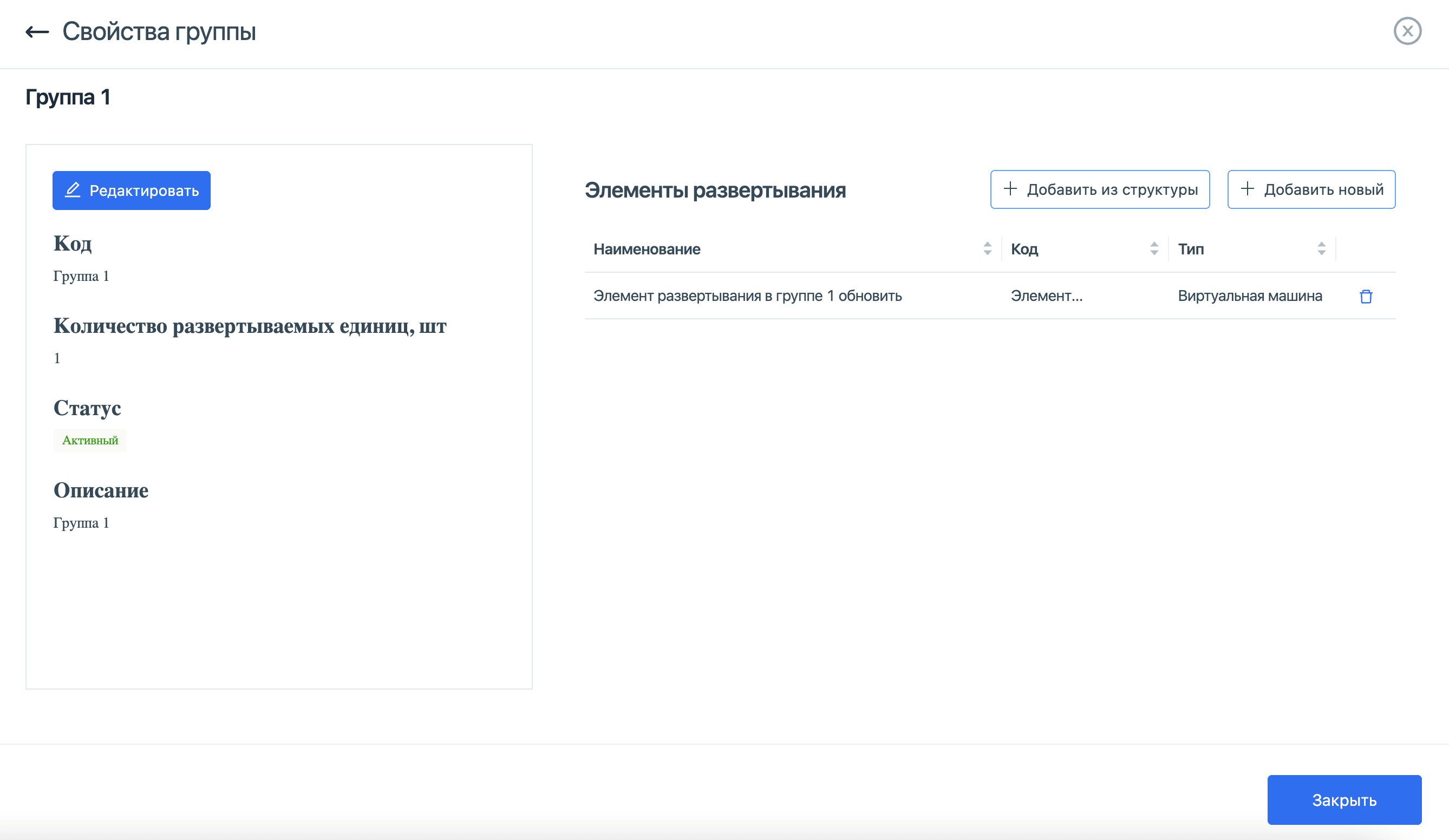
Task: Click the Активный status badge
Action: (x=90, y=440)
